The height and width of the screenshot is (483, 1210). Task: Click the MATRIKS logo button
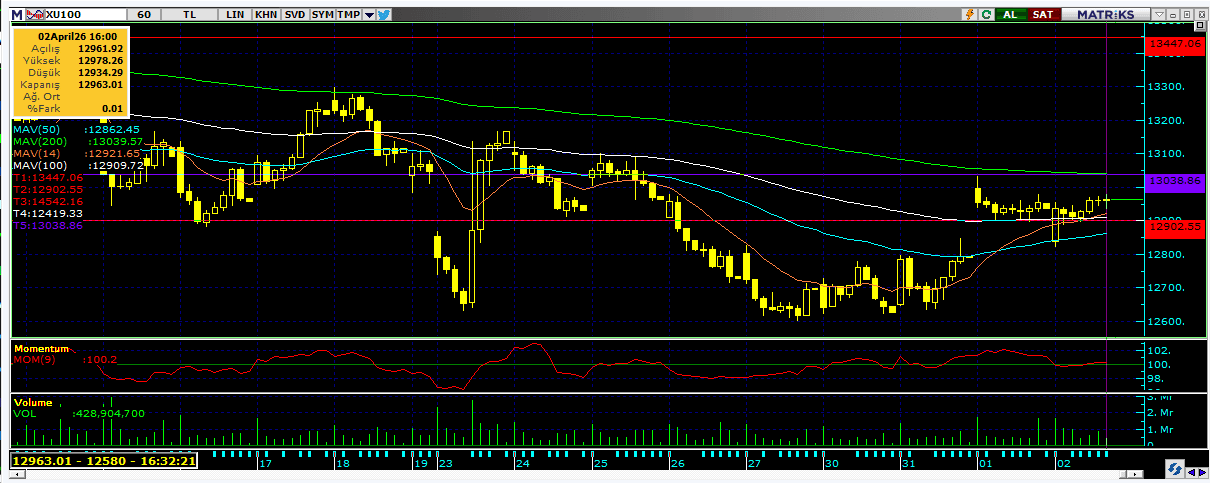pyautogui.click(x=1103, y=15)
